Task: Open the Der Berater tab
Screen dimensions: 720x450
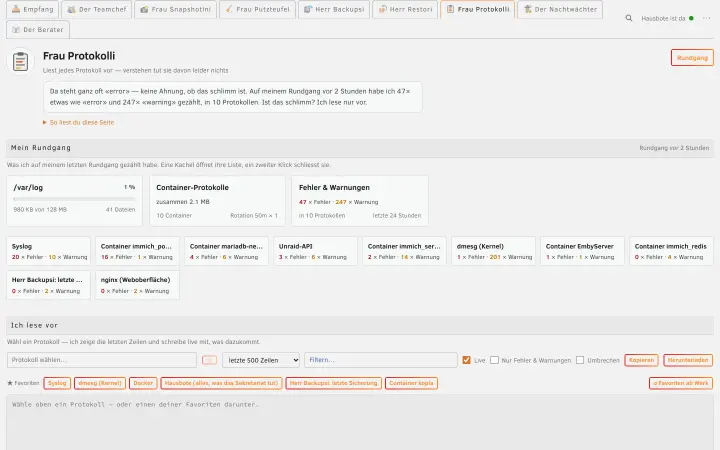Action: (x=38, y=29)
